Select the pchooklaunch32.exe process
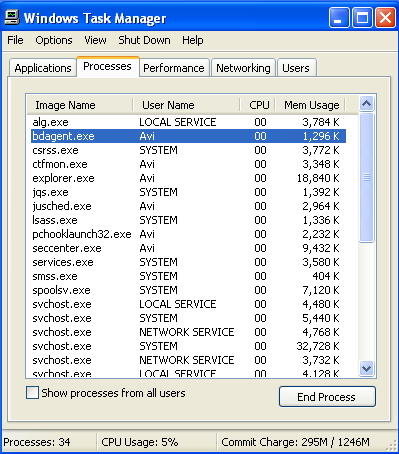Viewport: 399px width, 454px height. click(188, 234)
